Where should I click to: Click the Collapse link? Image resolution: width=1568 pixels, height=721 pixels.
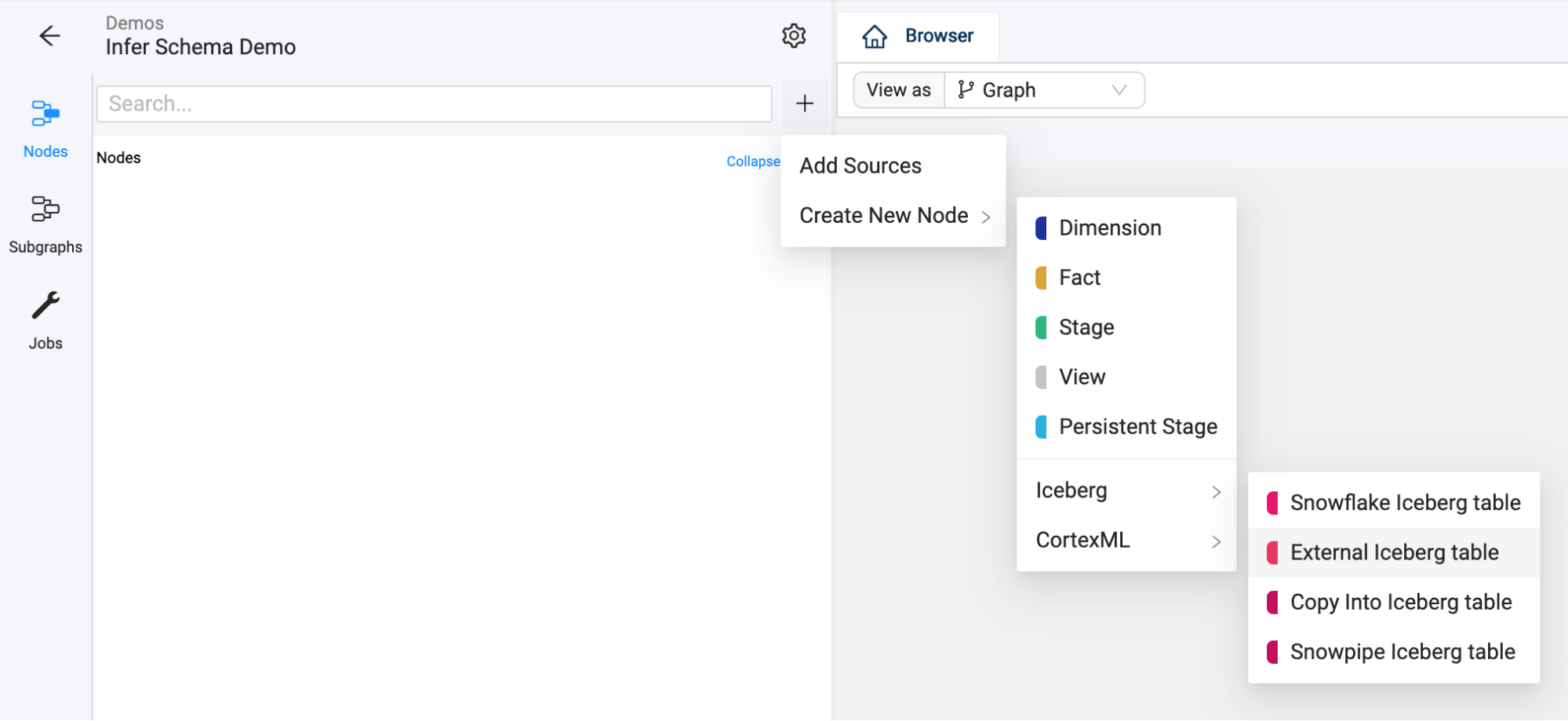752,162
